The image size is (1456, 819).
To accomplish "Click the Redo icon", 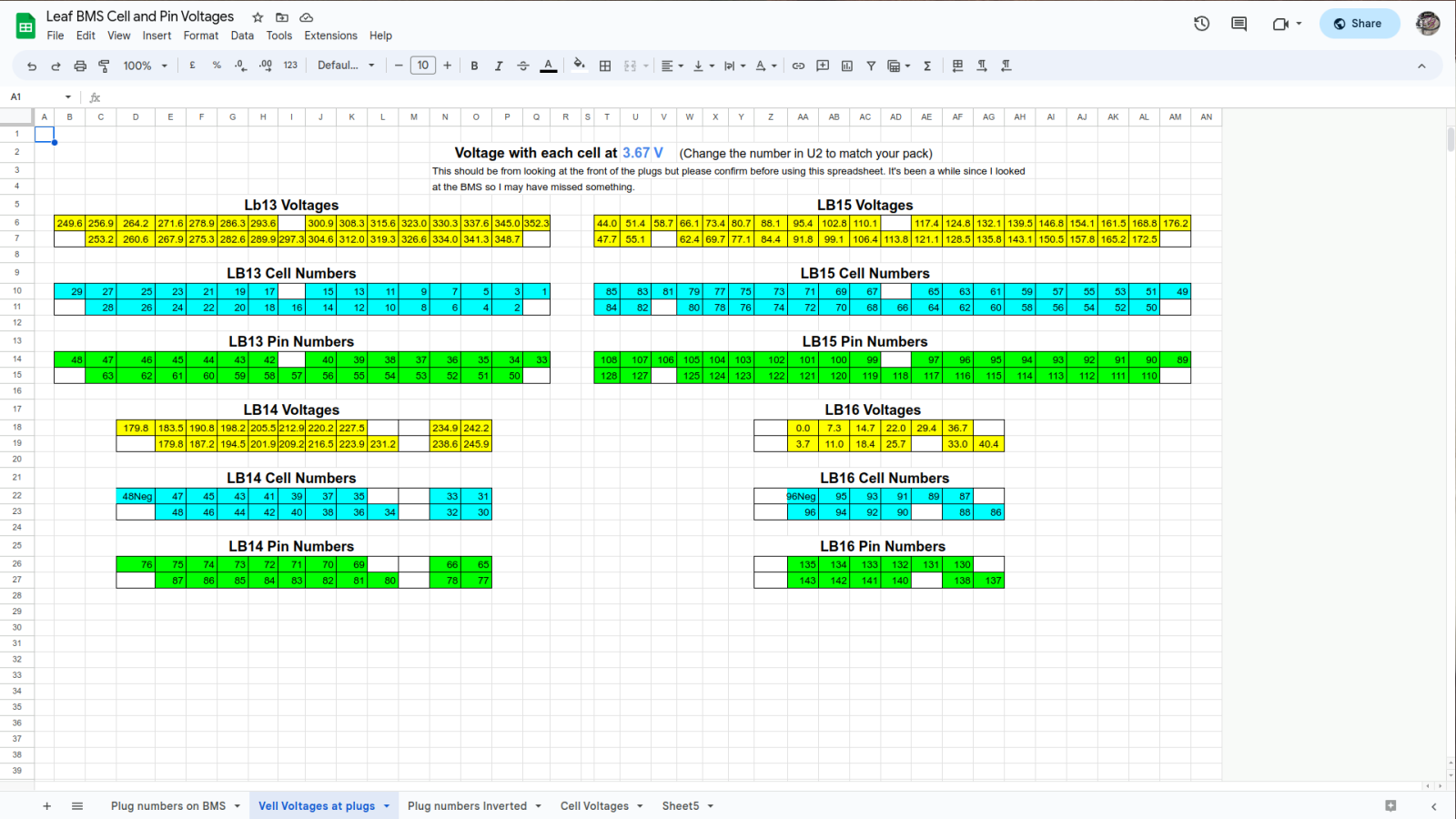I will (56, 66).
